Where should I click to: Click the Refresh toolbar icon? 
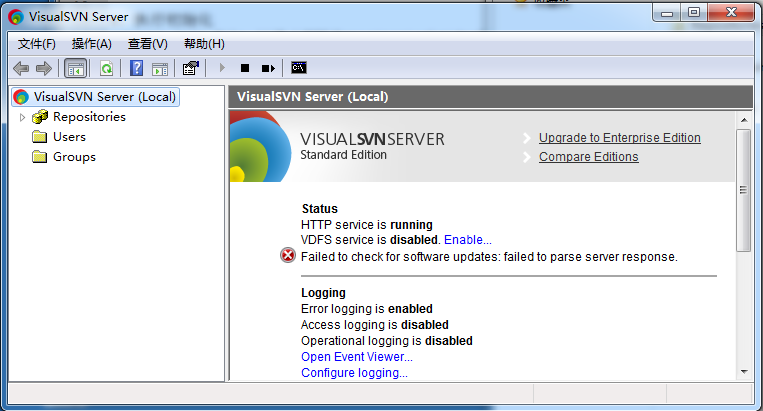pos(106,68)
